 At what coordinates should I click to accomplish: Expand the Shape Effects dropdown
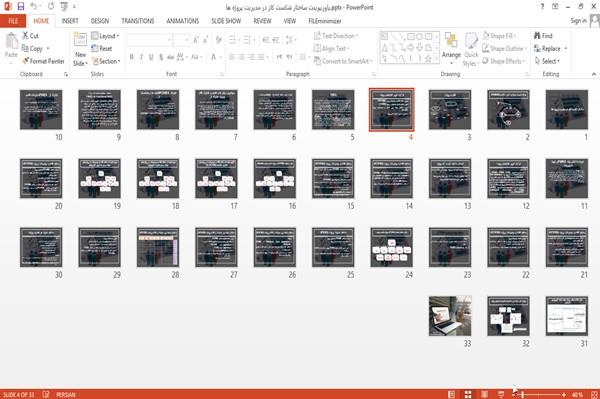click(x=504, y=61)
